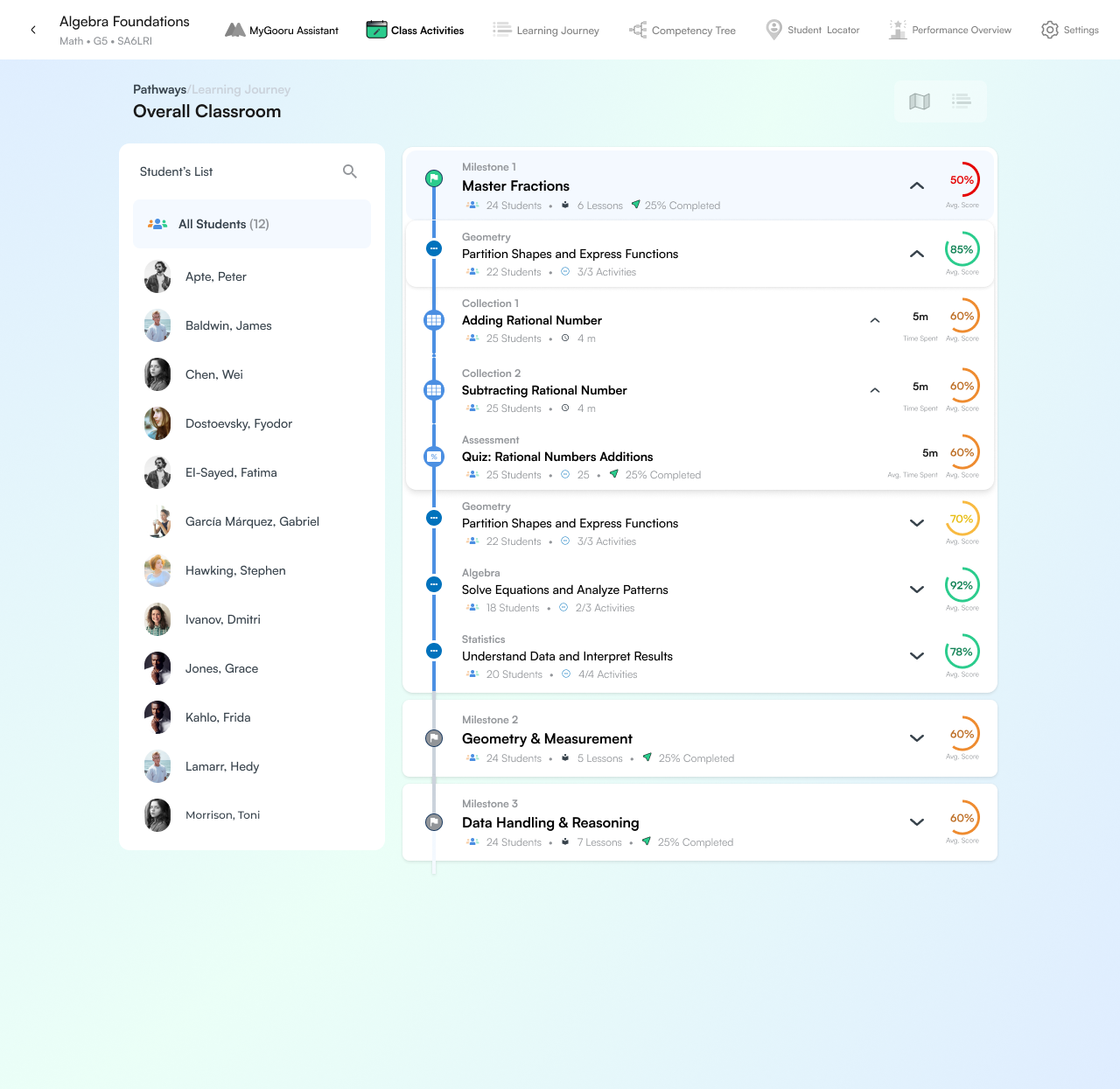This screenshot has height=1089, width=1120.
Task: Open the Competency Tree tab
Action: (x=682, y=30)
